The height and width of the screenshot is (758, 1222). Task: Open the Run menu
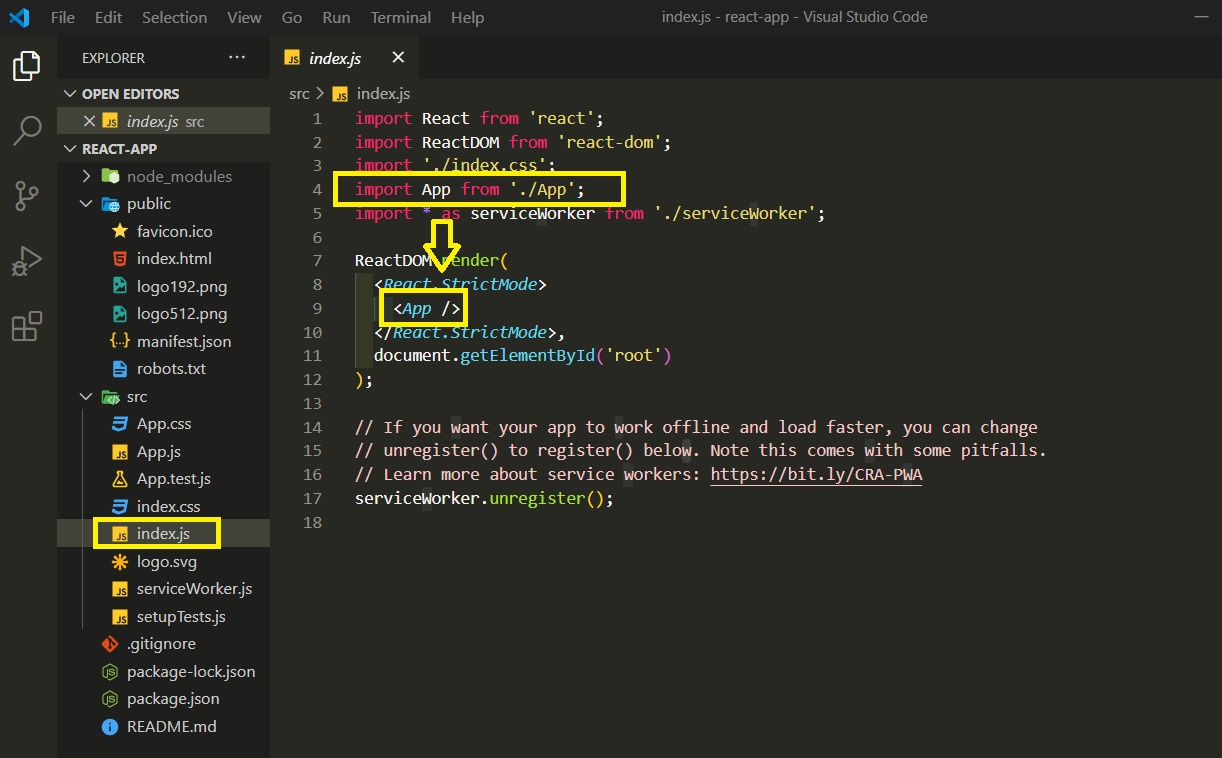[x=337, y=17]
